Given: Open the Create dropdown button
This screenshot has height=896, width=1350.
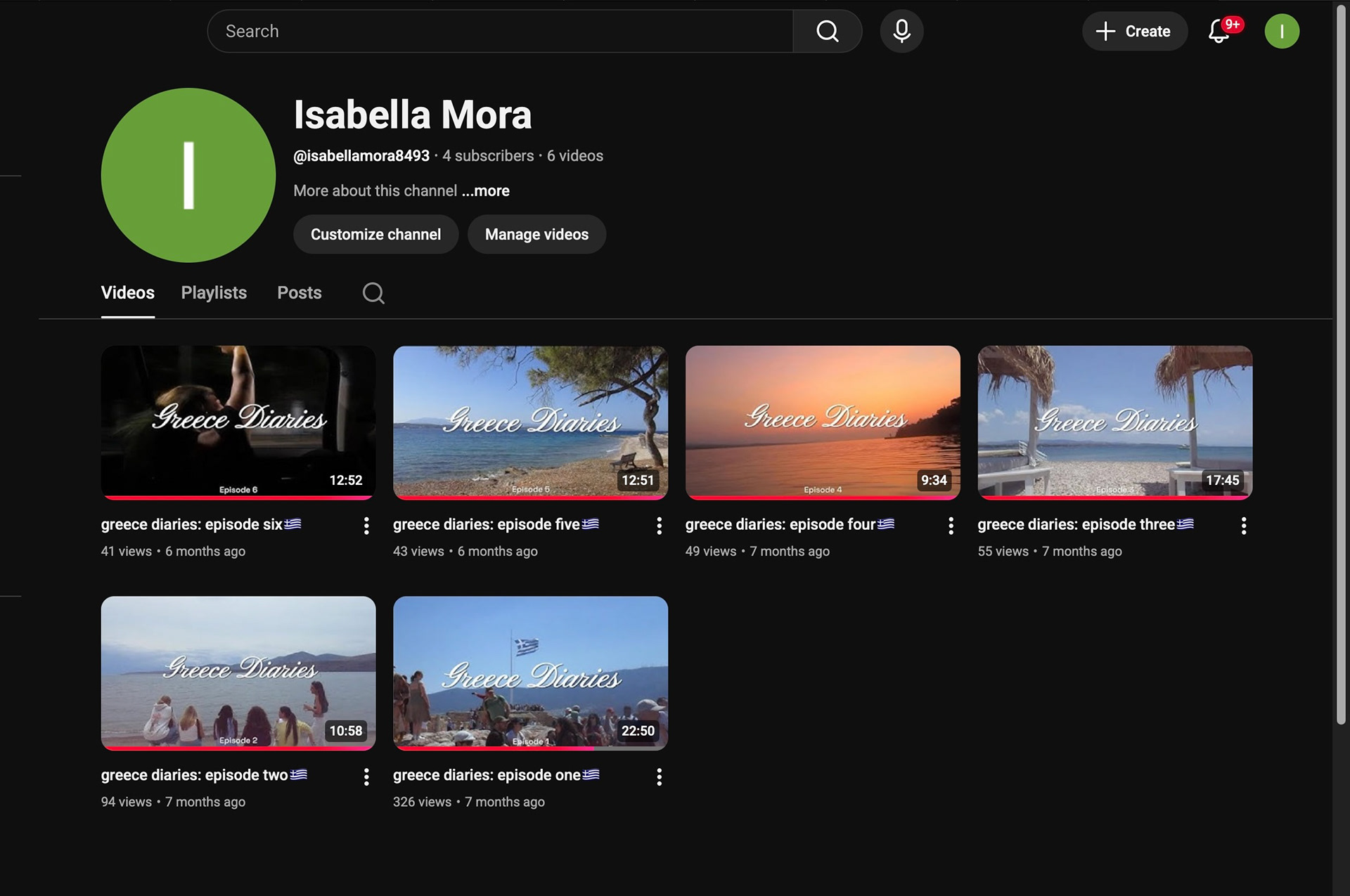Looking at the screenshot, I should 1134,31.
